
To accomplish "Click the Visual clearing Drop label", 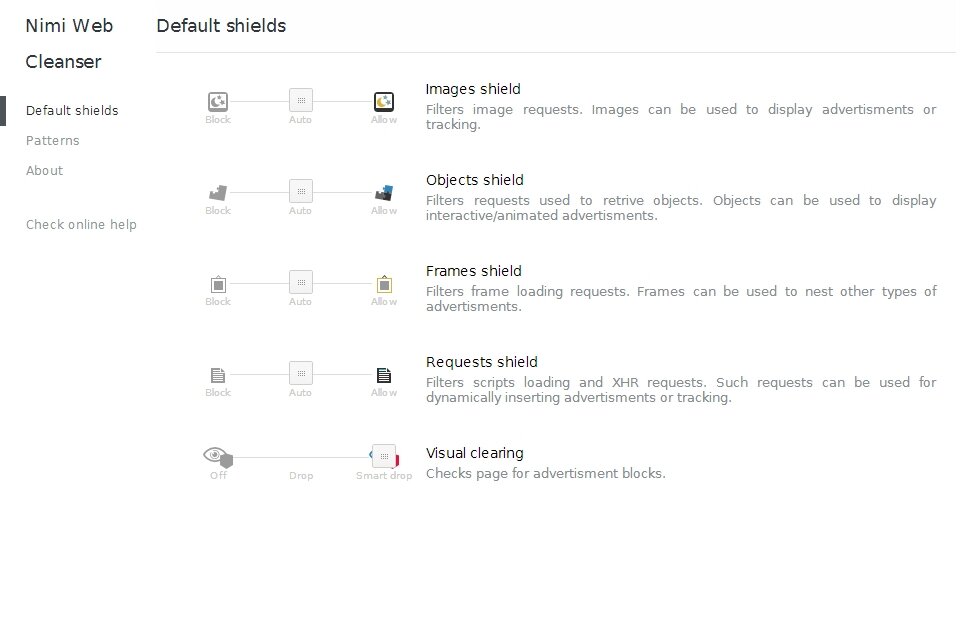I will [301, 475].
